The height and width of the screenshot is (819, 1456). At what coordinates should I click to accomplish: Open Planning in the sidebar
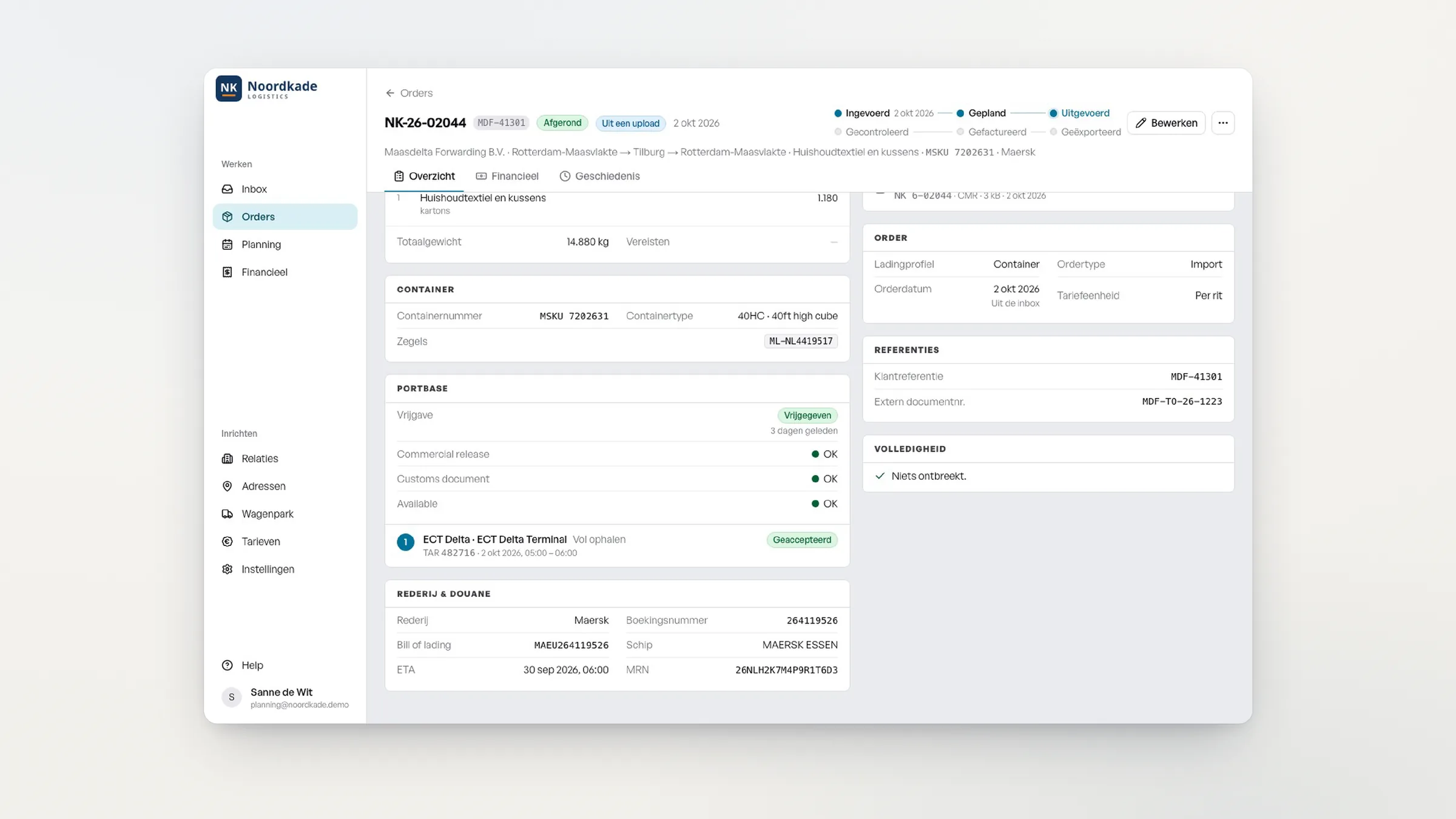(x=285, y=244)
